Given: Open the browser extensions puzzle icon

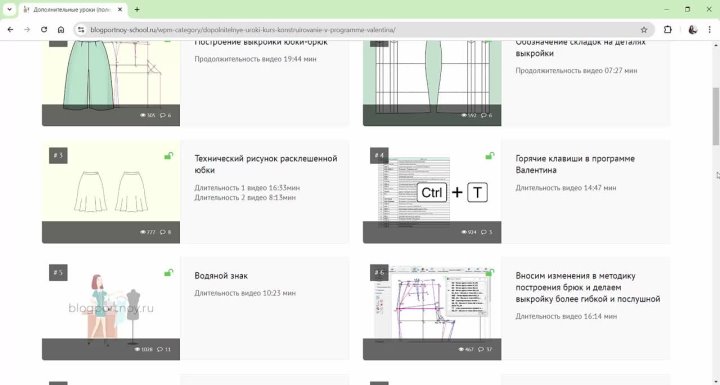Looking at the screenshot, I should tap(668, 29).
